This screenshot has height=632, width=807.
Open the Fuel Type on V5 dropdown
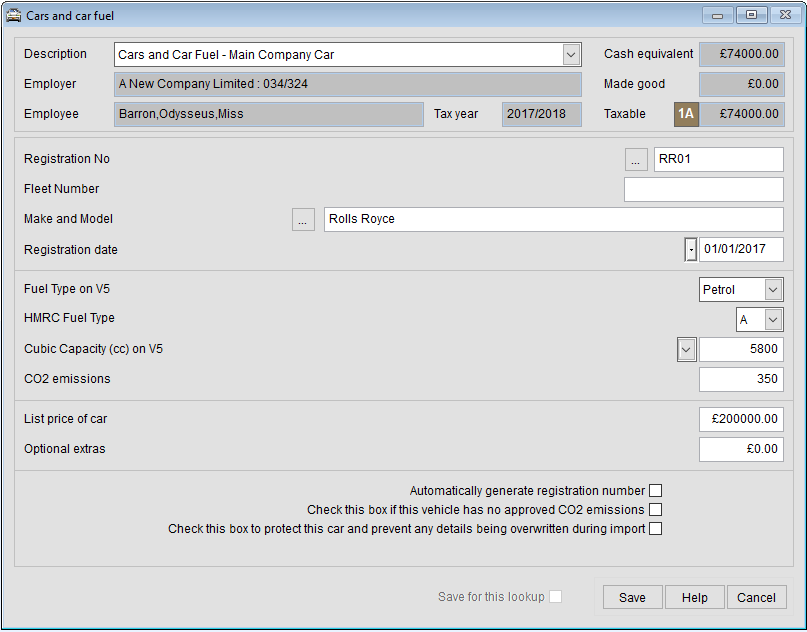pyautogui.click(x=771, y=289)
